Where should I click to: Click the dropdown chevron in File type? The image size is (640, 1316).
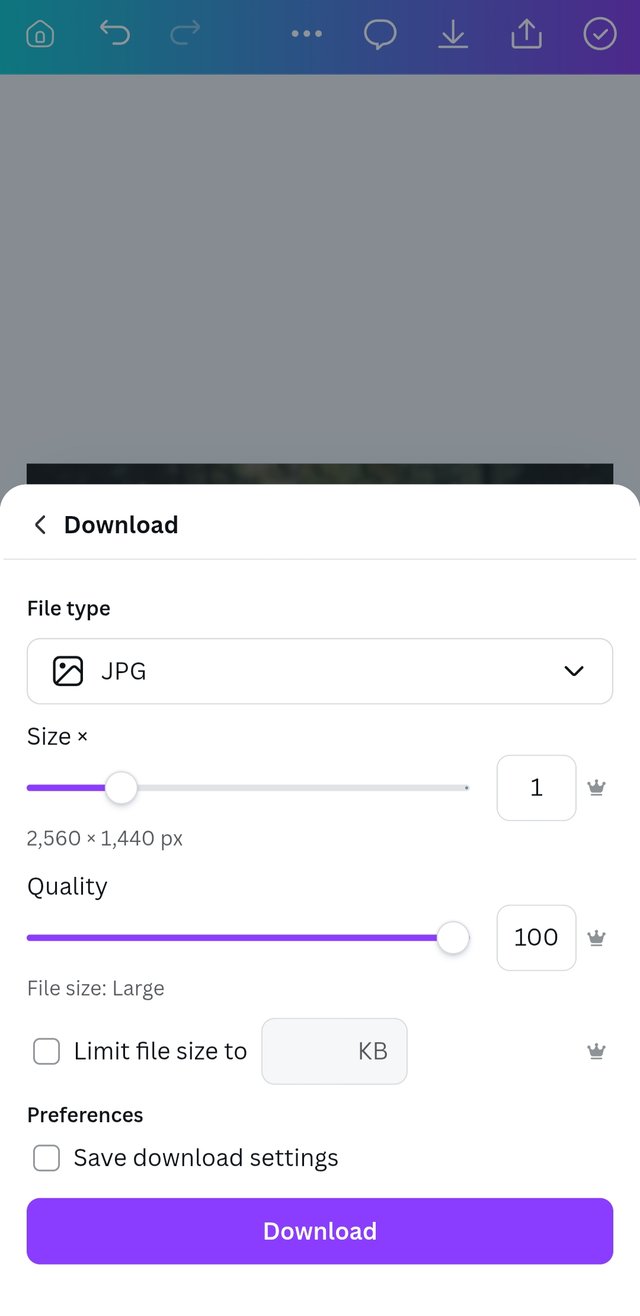[574, 671]
